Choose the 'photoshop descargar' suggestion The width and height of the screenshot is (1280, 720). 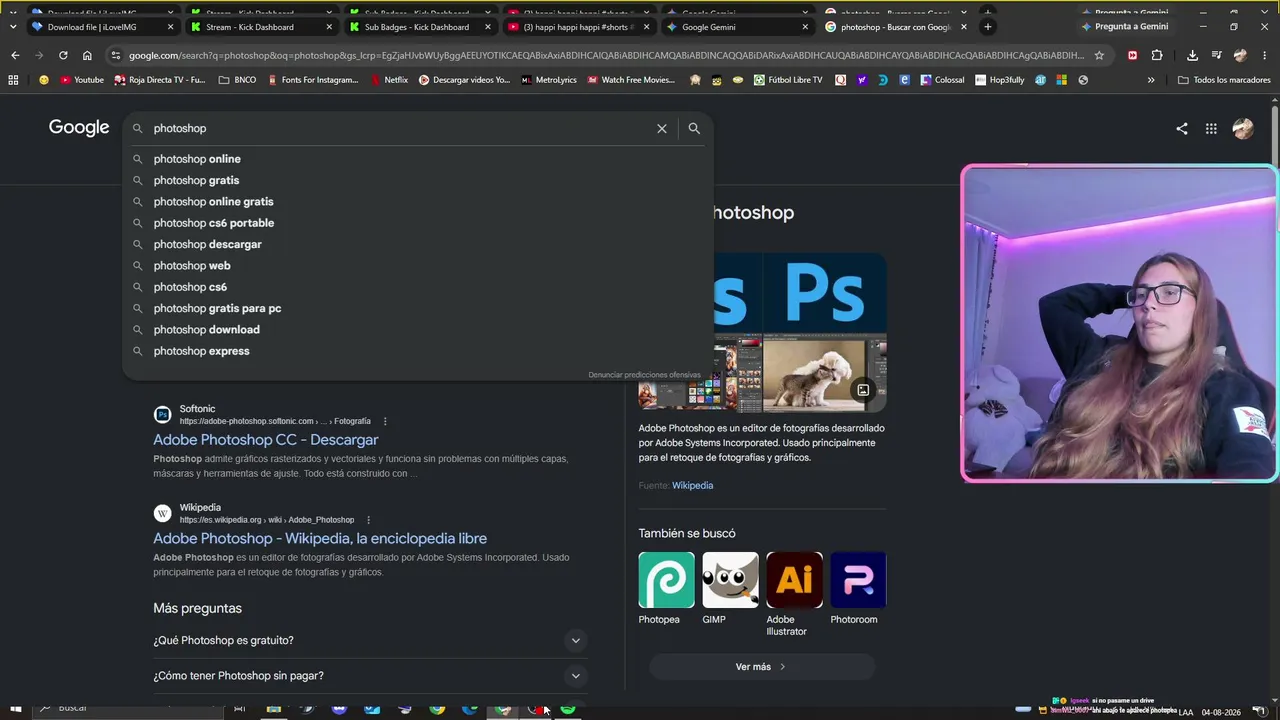click(x=418, y=244)
